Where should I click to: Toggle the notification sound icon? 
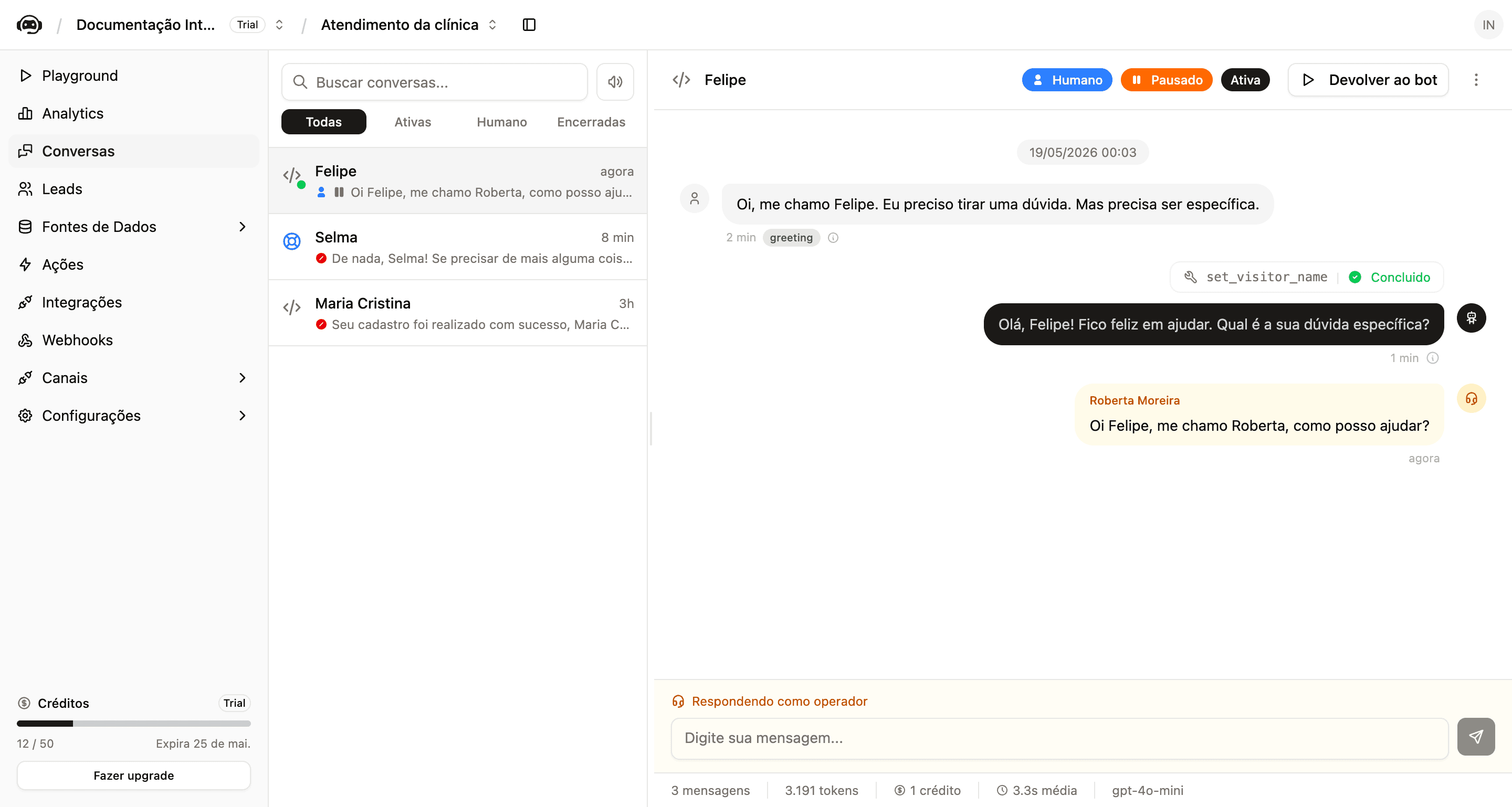[615, 81]
